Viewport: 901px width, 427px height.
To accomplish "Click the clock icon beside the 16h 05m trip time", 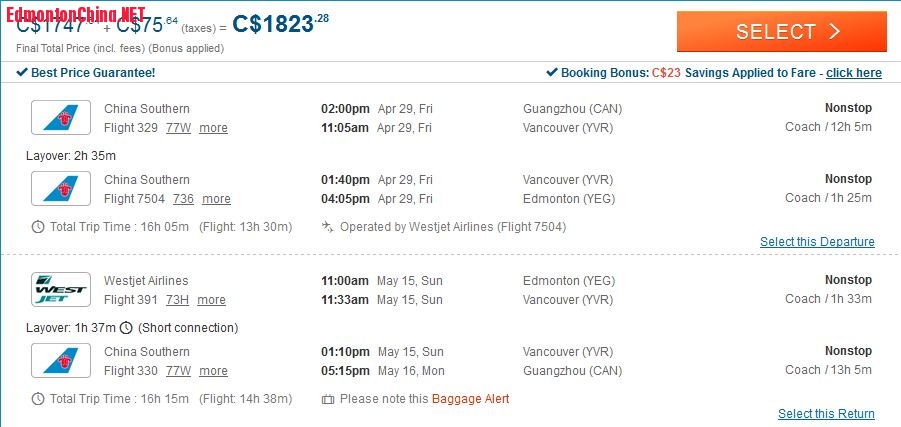I will coord(38,227).
